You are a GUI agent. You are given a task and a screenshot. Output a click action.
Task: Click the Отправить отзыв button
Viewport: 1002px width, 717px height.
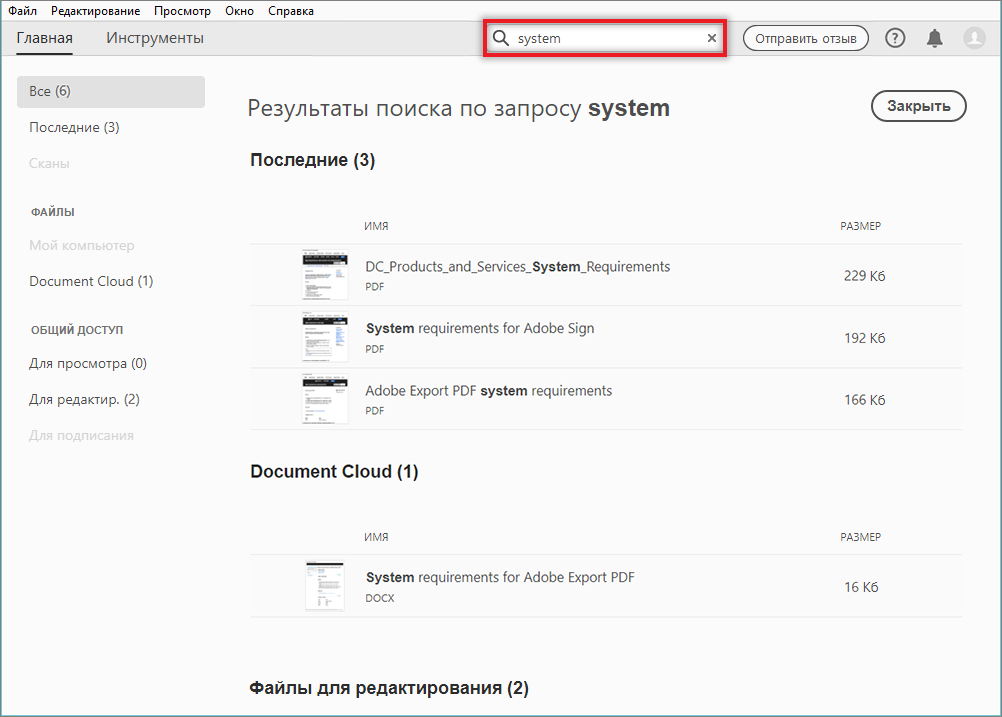[x=805, y=38]
